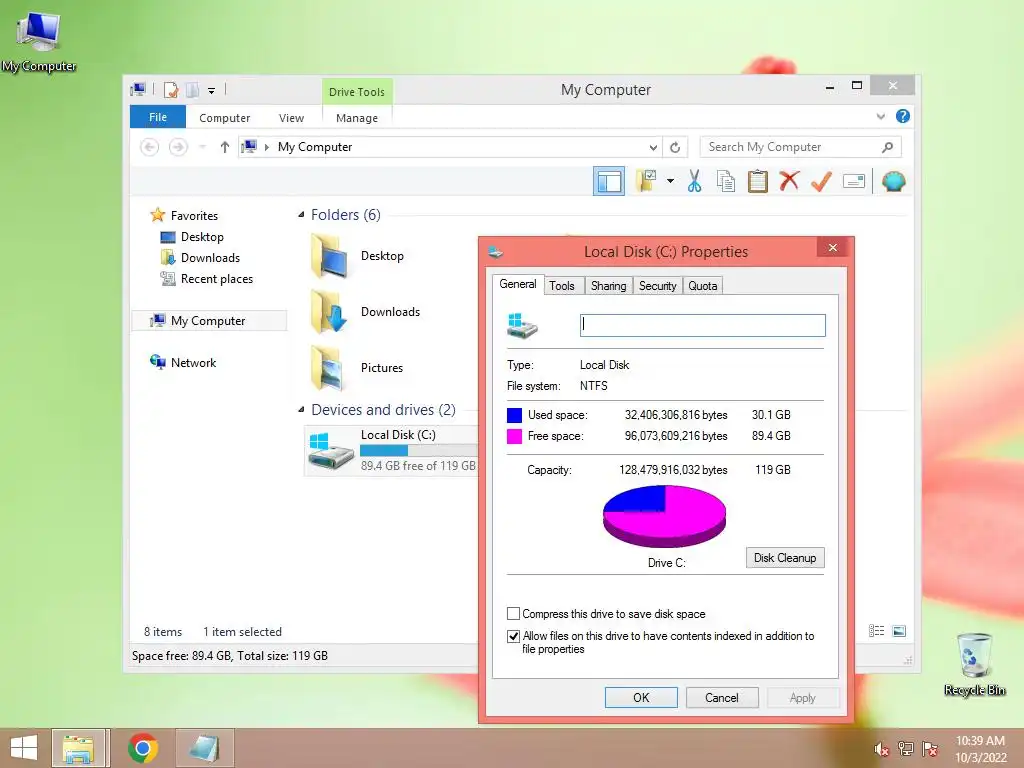1024x768 pixels.
Task: Close the Local Disk Properties dialog
Action: 833,248
